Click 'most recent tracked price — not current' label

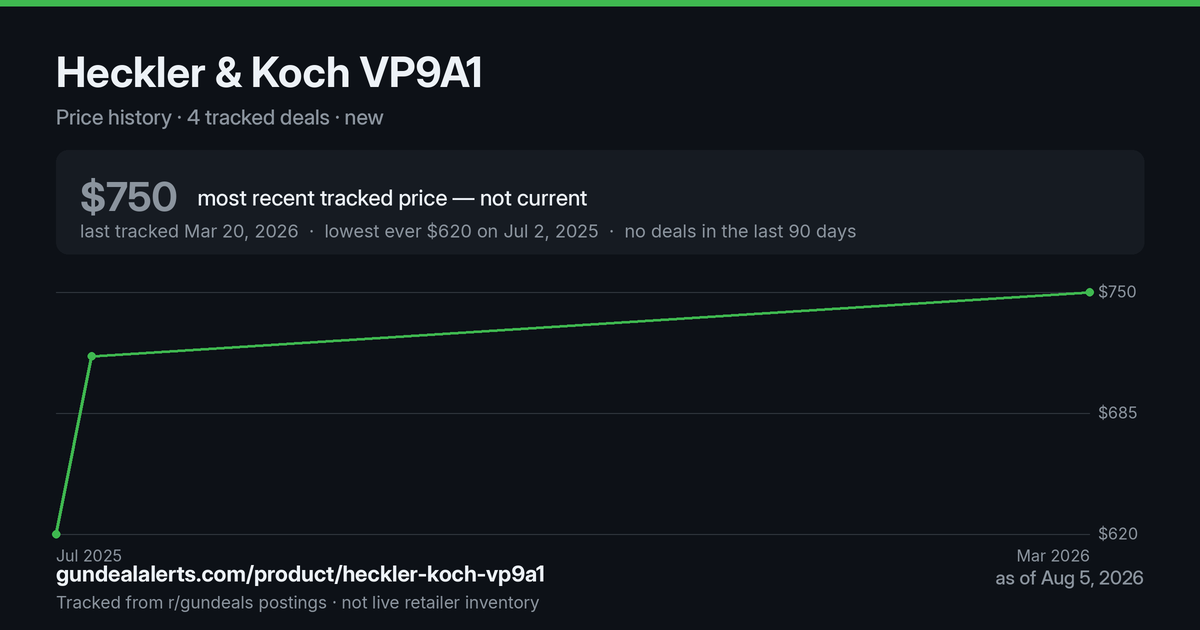point(392,198)
